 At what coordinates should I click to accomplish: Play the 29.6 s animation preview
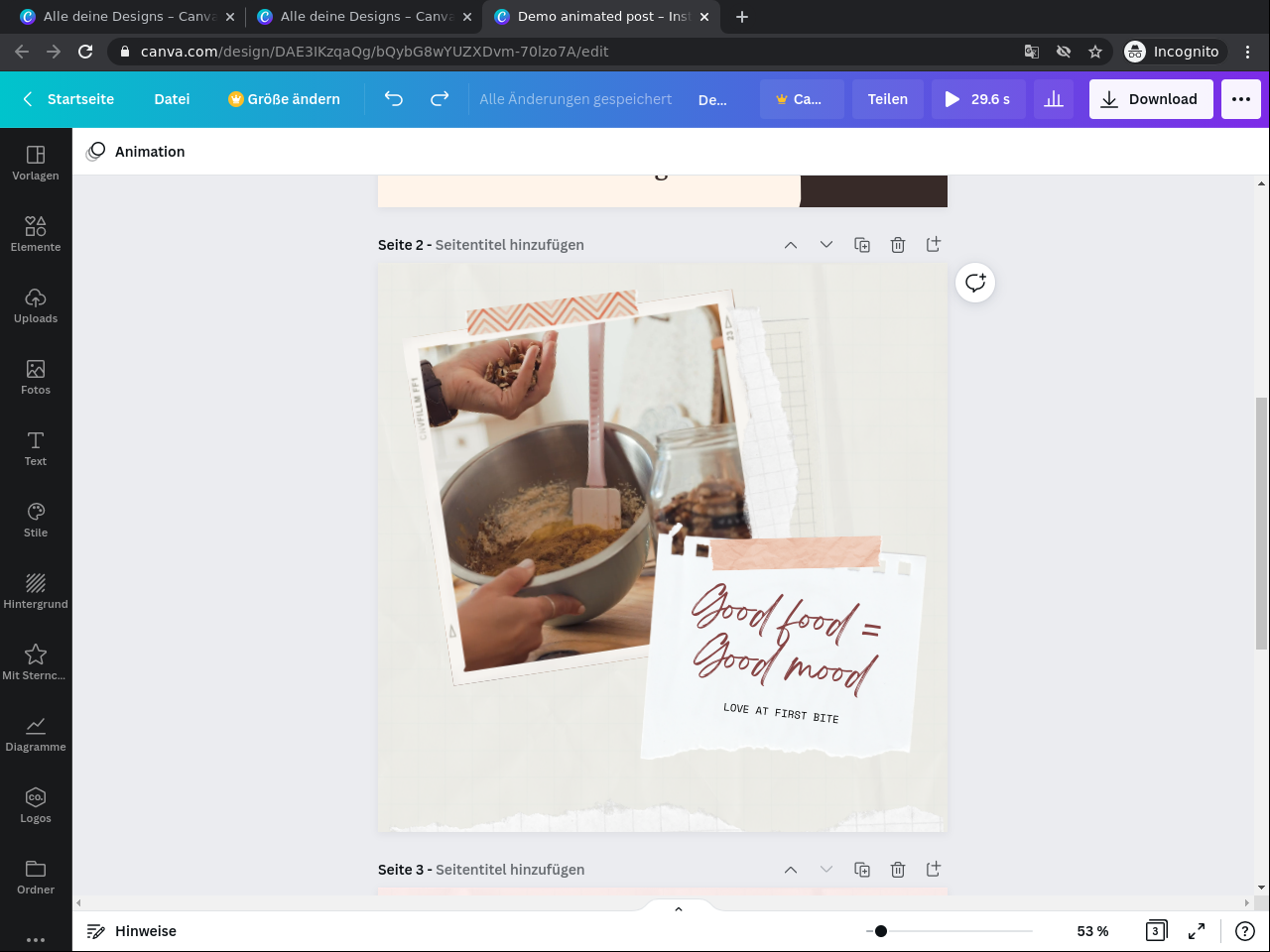coord(978,99)
